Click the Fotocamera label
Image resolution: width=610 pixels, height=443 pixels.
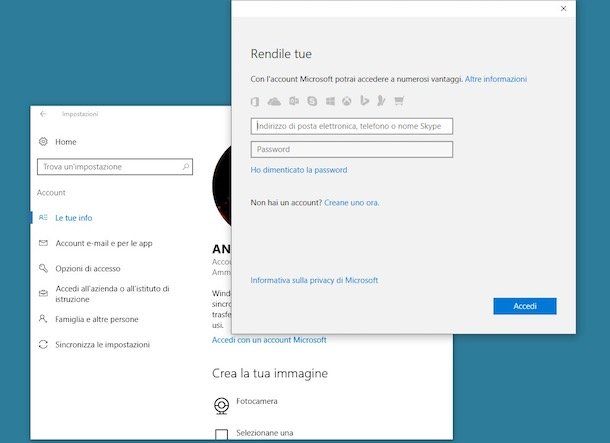click(x=257, y=401)
